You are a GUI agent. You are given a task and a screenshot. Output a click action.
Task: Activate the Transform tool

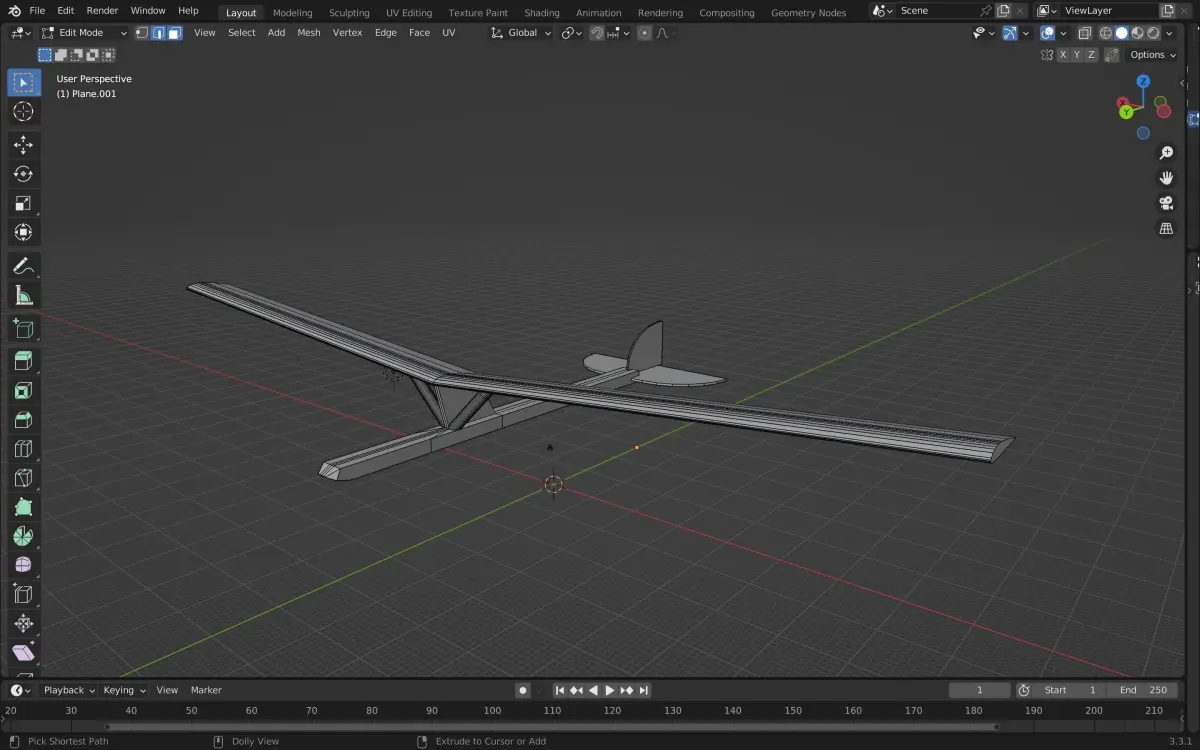24,232
